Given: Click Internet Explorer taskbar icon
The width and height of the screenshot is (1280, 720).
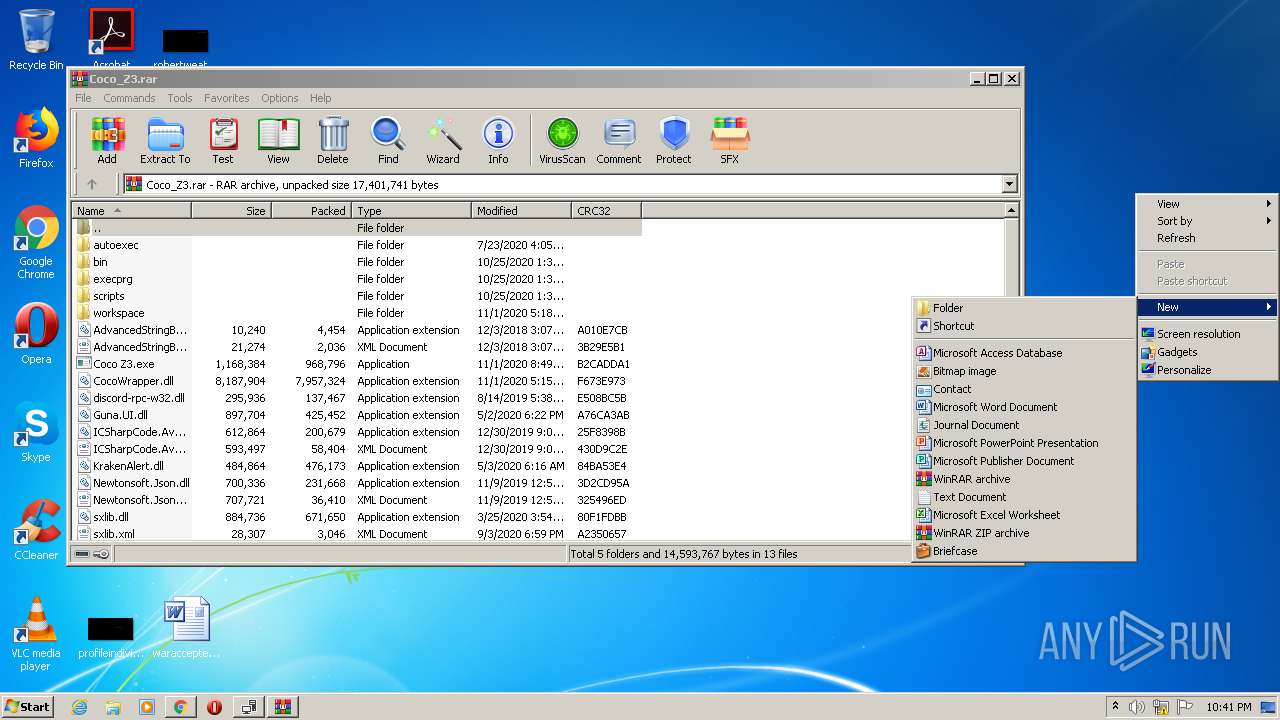Looking at the screenshot, I should (79, 707).
